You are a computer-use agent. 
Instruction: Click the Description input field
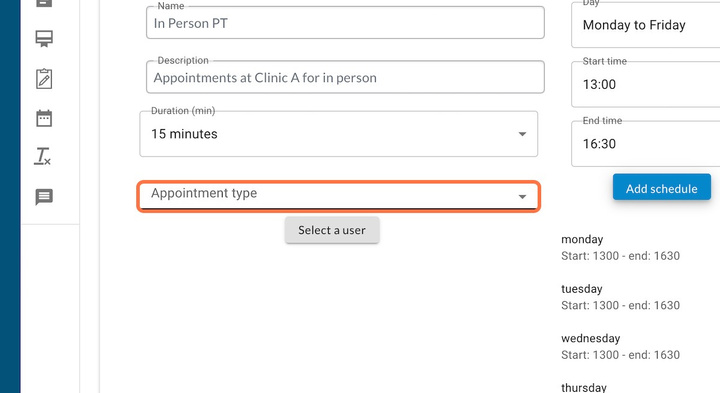(x=345, y=77)
